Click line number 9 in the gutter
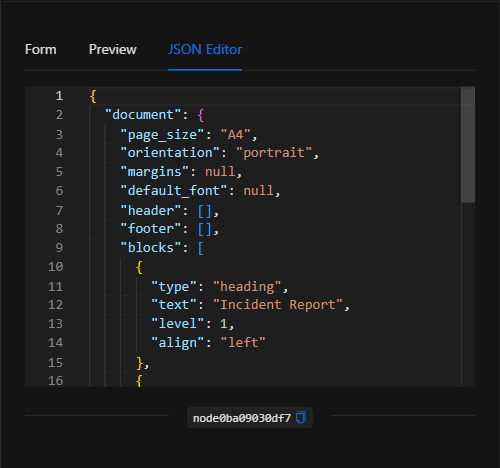The height and width of the screenshot is (468, 500). [x=59, y=248]
